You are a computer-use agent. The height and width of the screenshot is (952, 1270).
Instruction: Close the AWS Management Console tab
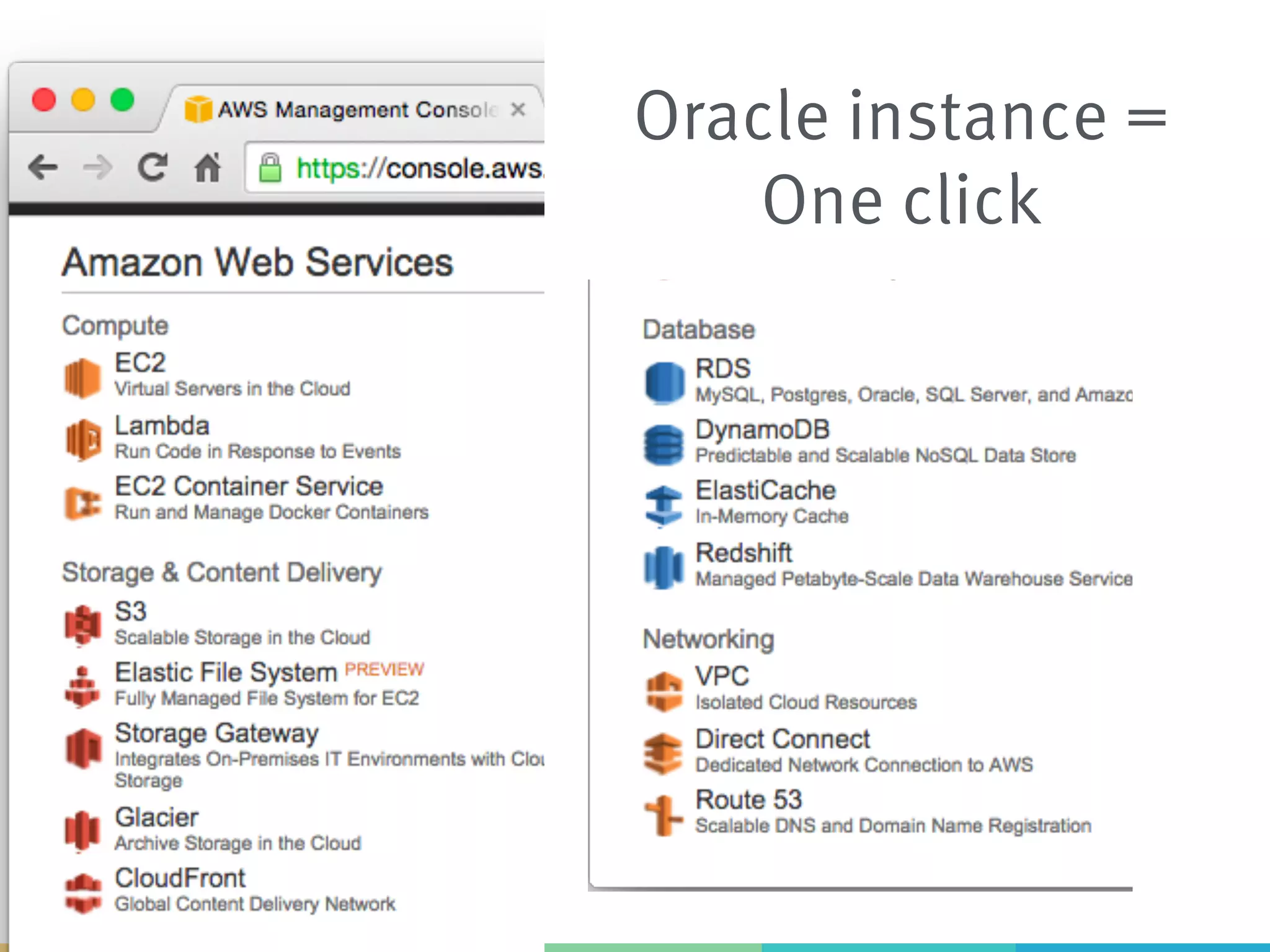click(x=518, y=110)
